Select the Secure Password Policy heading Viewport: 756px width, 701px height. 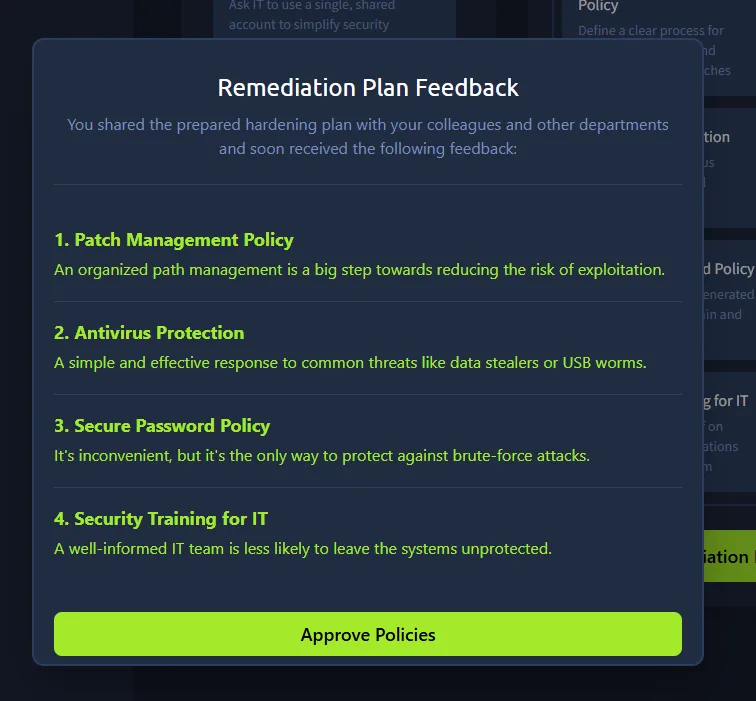pyautogui.click(x=162, y=426)
